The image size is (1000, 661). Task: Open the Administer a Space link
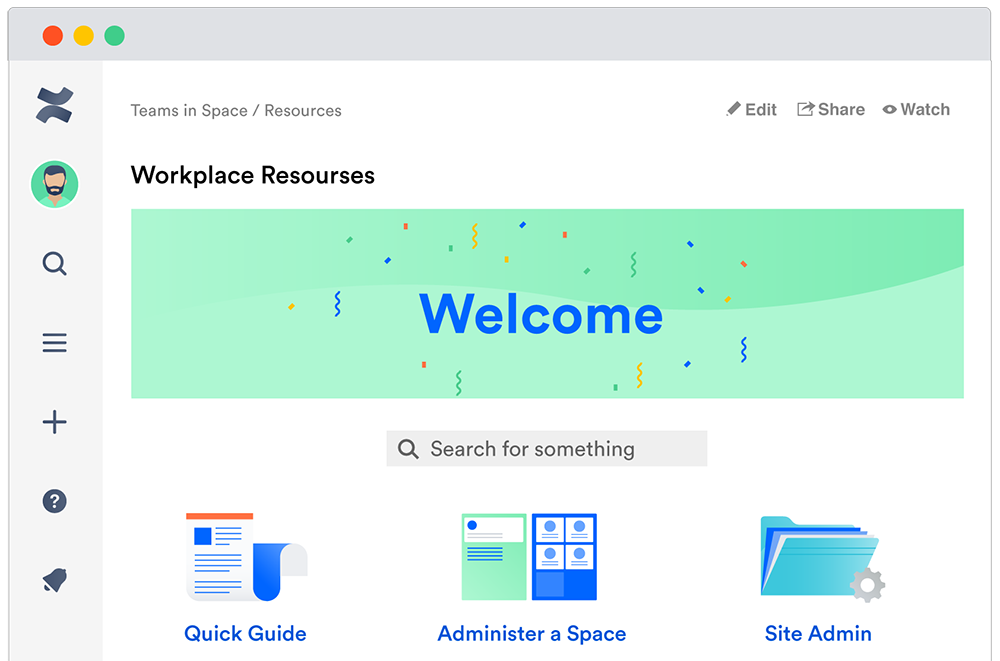pos(532,634)
